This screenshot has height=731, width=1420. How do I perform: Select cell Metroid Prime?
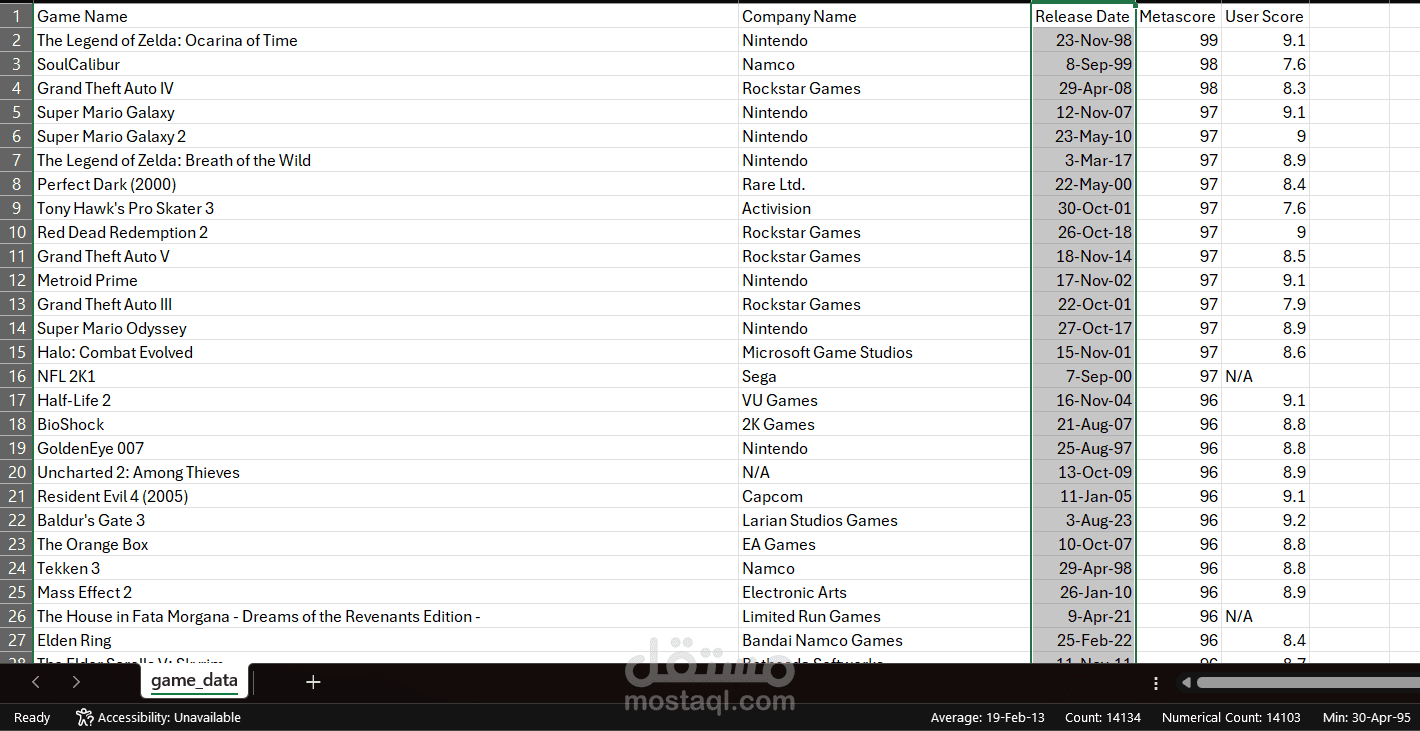coord(386,280)
